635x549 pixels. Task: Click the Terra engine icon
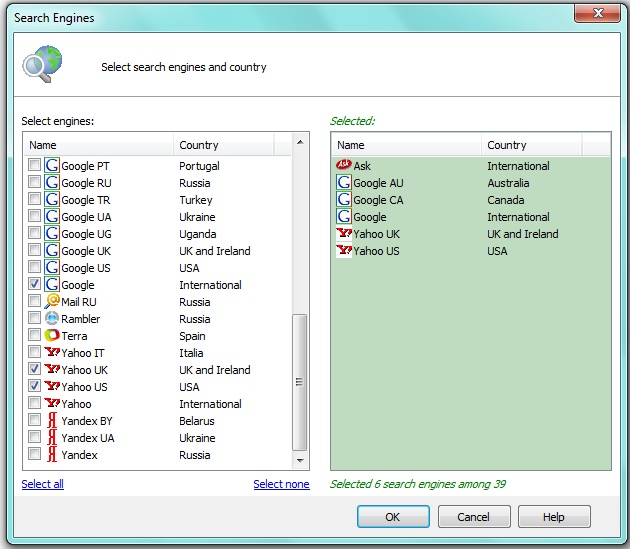click(52, 335)
